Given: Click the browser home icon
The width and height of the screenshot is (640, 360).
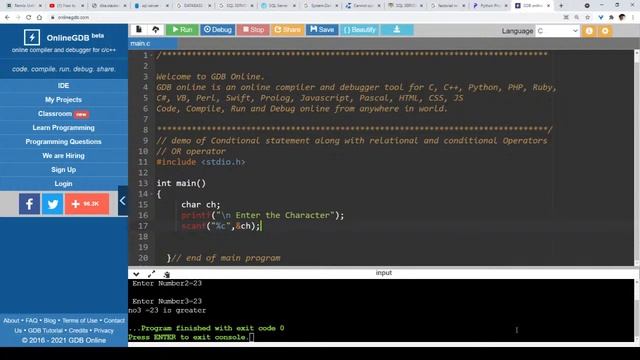Looking at the screenshot, I should tap(39, 18).
